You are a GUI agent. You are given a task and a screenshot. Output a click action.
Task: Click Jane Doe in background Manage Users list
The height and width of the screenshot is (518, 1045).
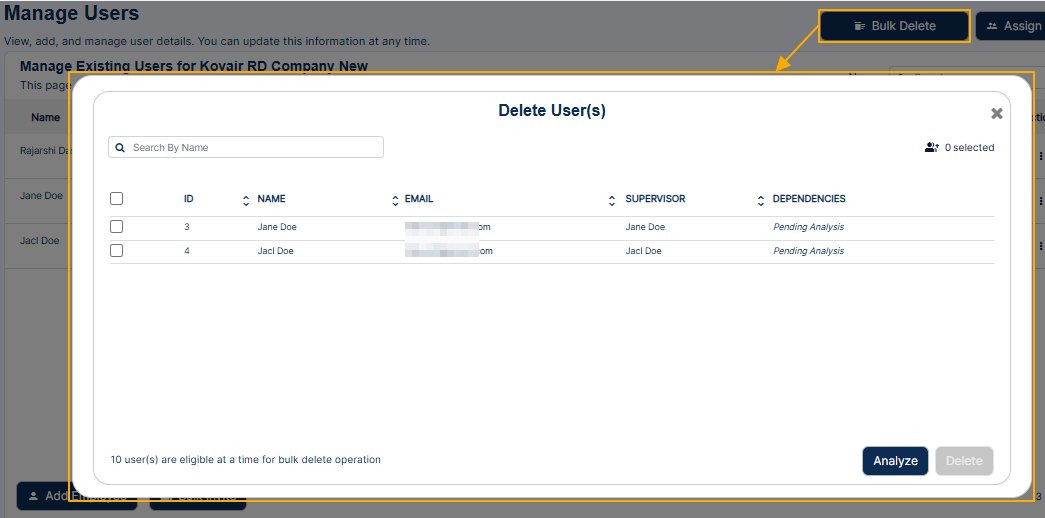(41, 196)
